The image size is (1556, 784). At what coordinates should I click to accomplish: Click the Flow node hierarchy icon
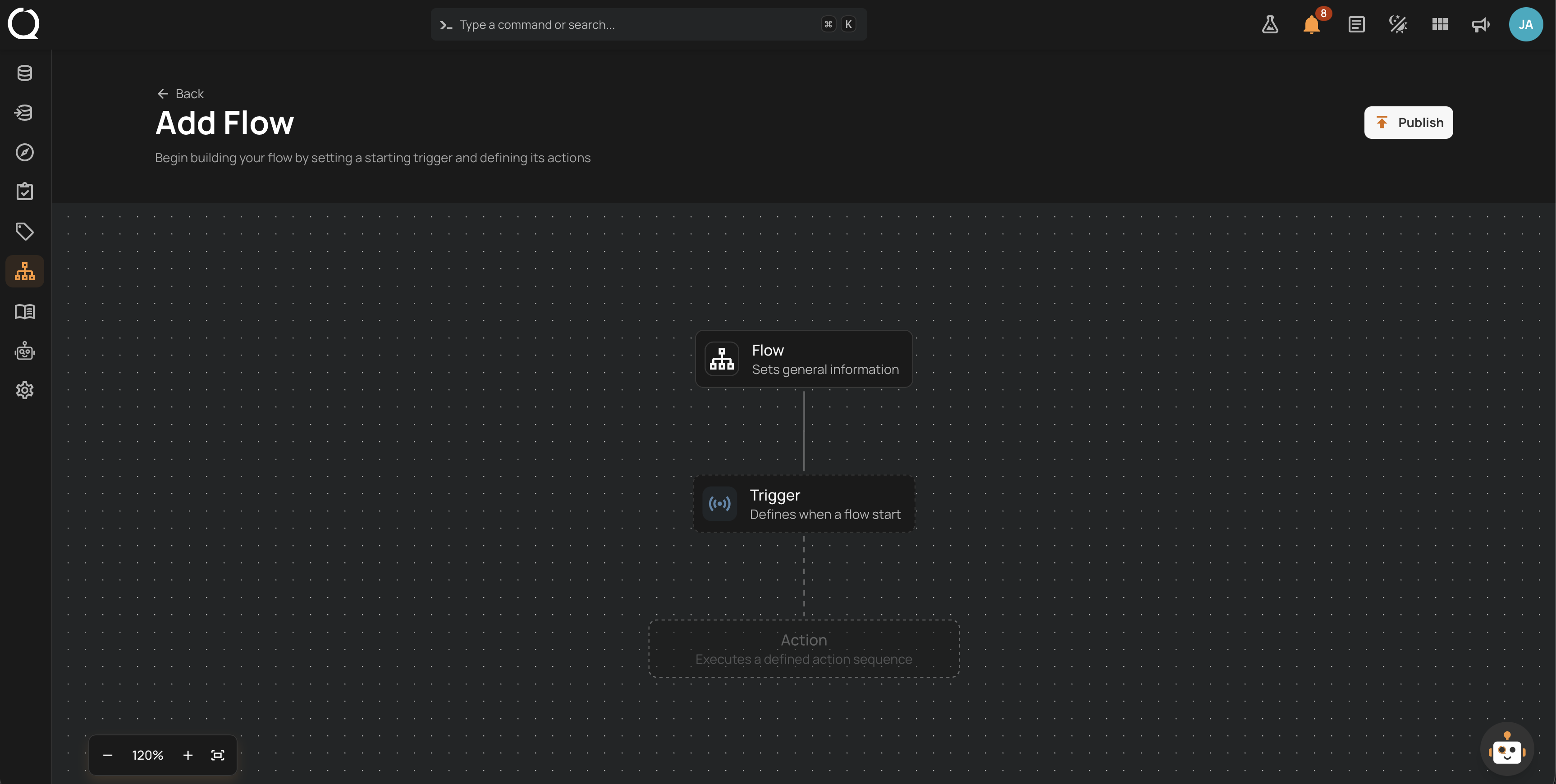point(722,359)
